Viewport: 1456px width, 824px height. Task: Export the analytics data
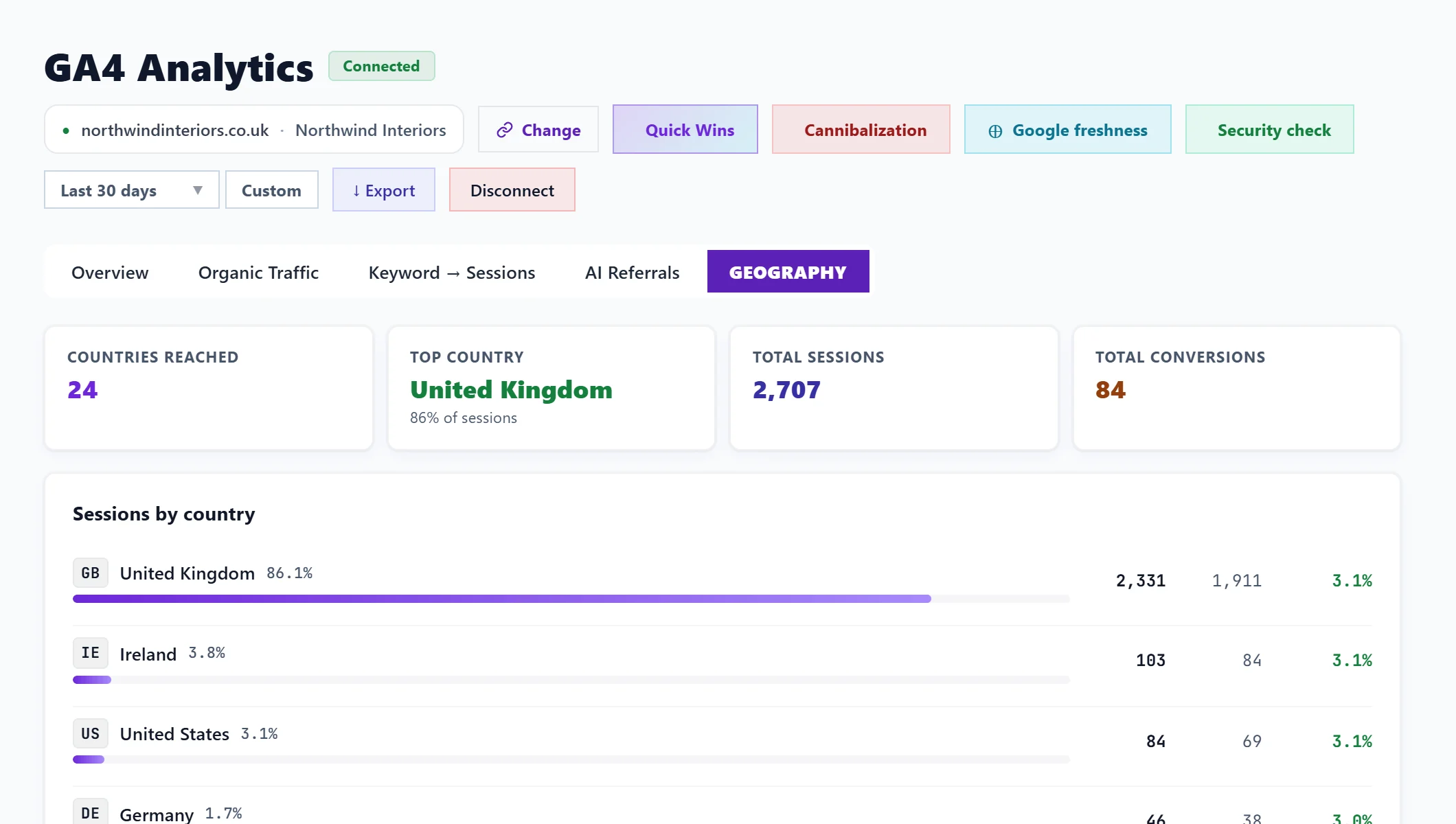[384, 190]
